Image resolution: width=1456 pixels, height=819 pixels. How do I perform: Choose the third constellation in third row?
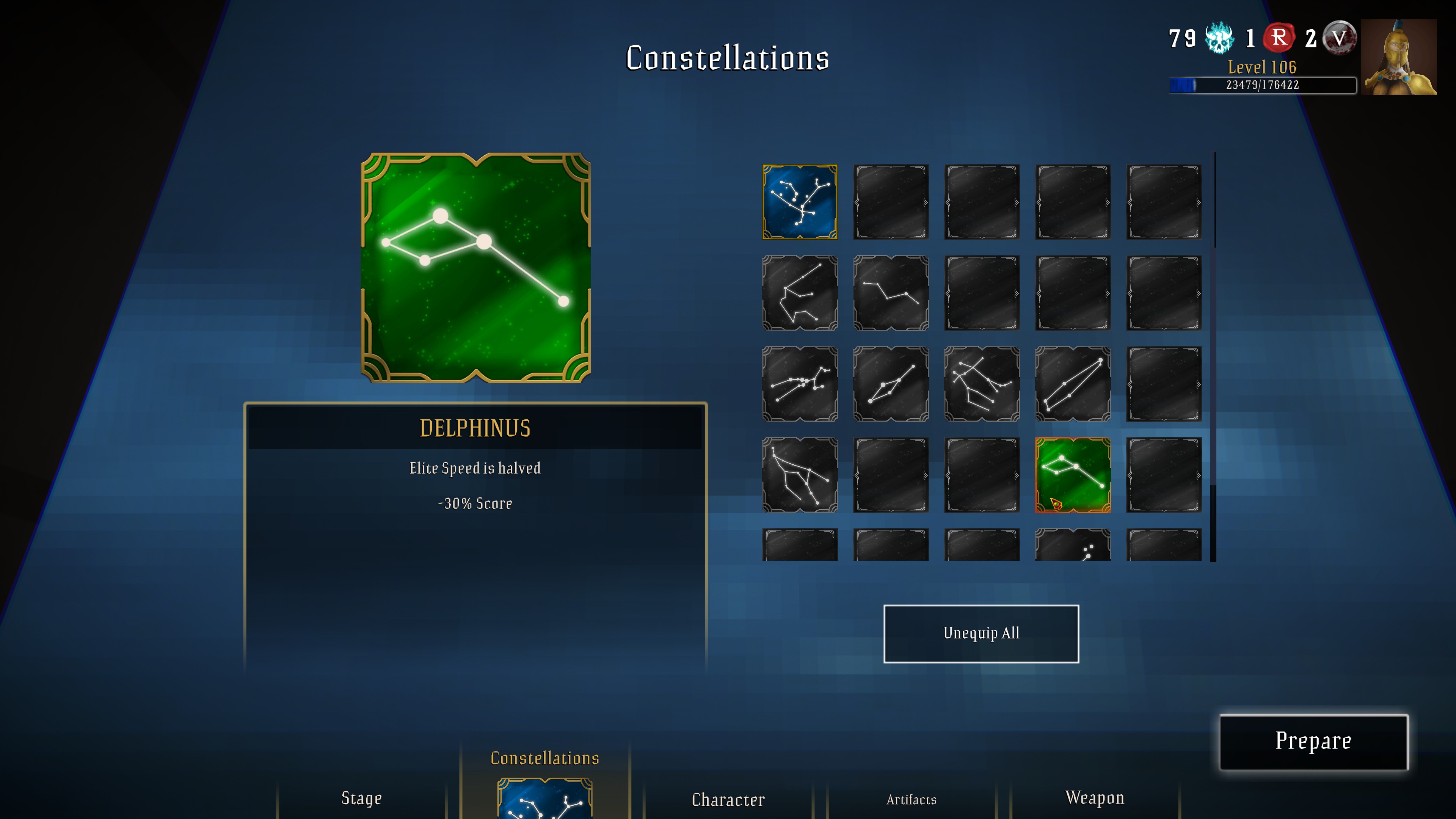[x=982, y=384]
